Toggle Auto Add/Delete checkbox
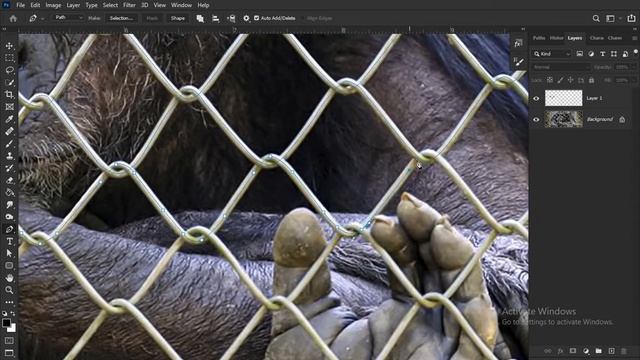The image size is (640, 360). (256, 18)
